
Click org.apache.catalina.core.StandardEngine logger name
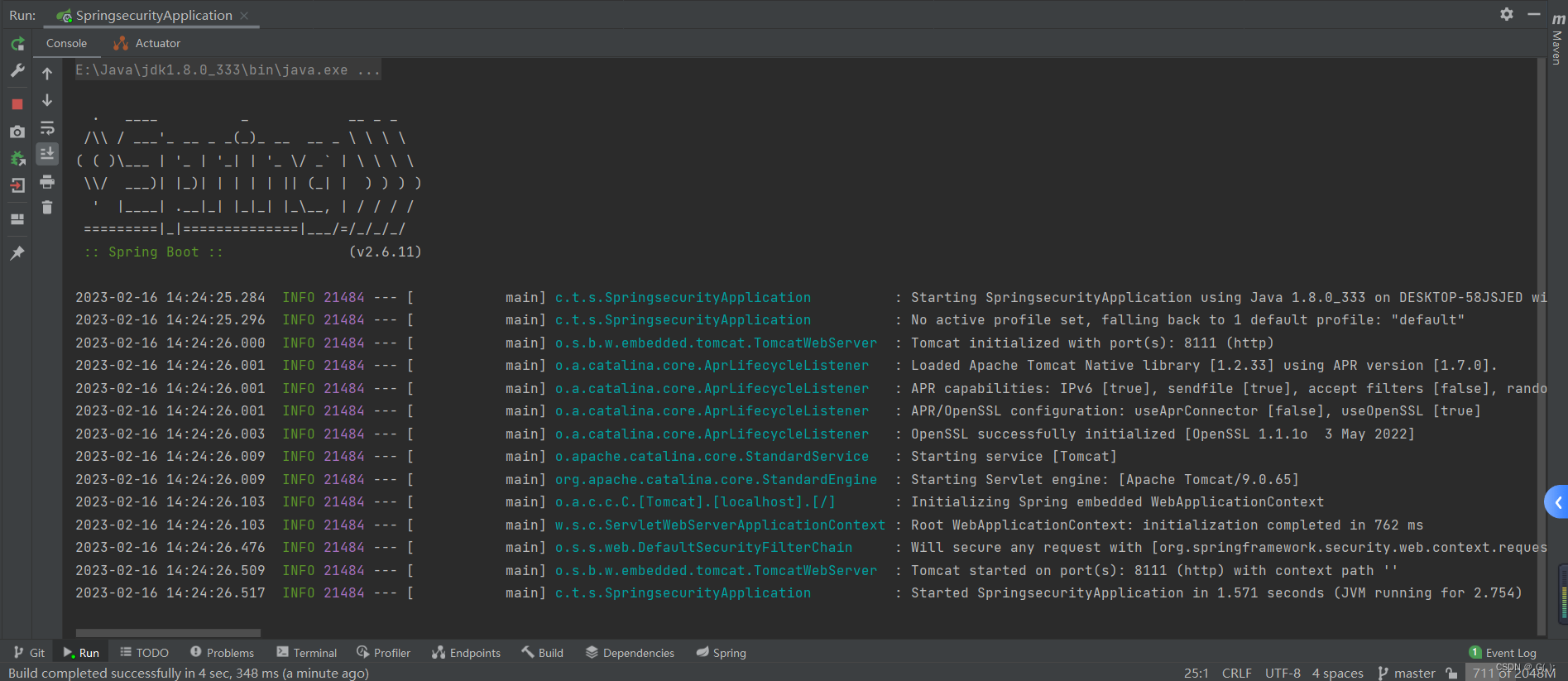[716, 479]
